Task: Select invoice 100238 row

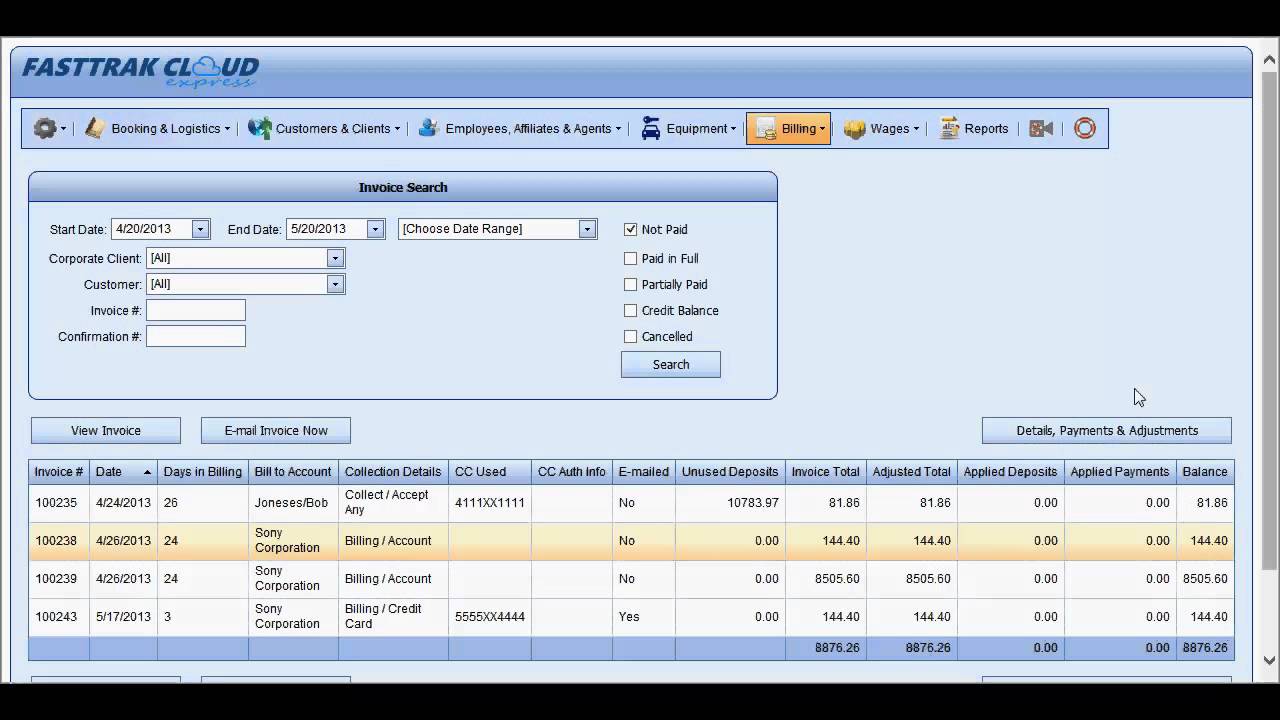Action: point(631,541)
